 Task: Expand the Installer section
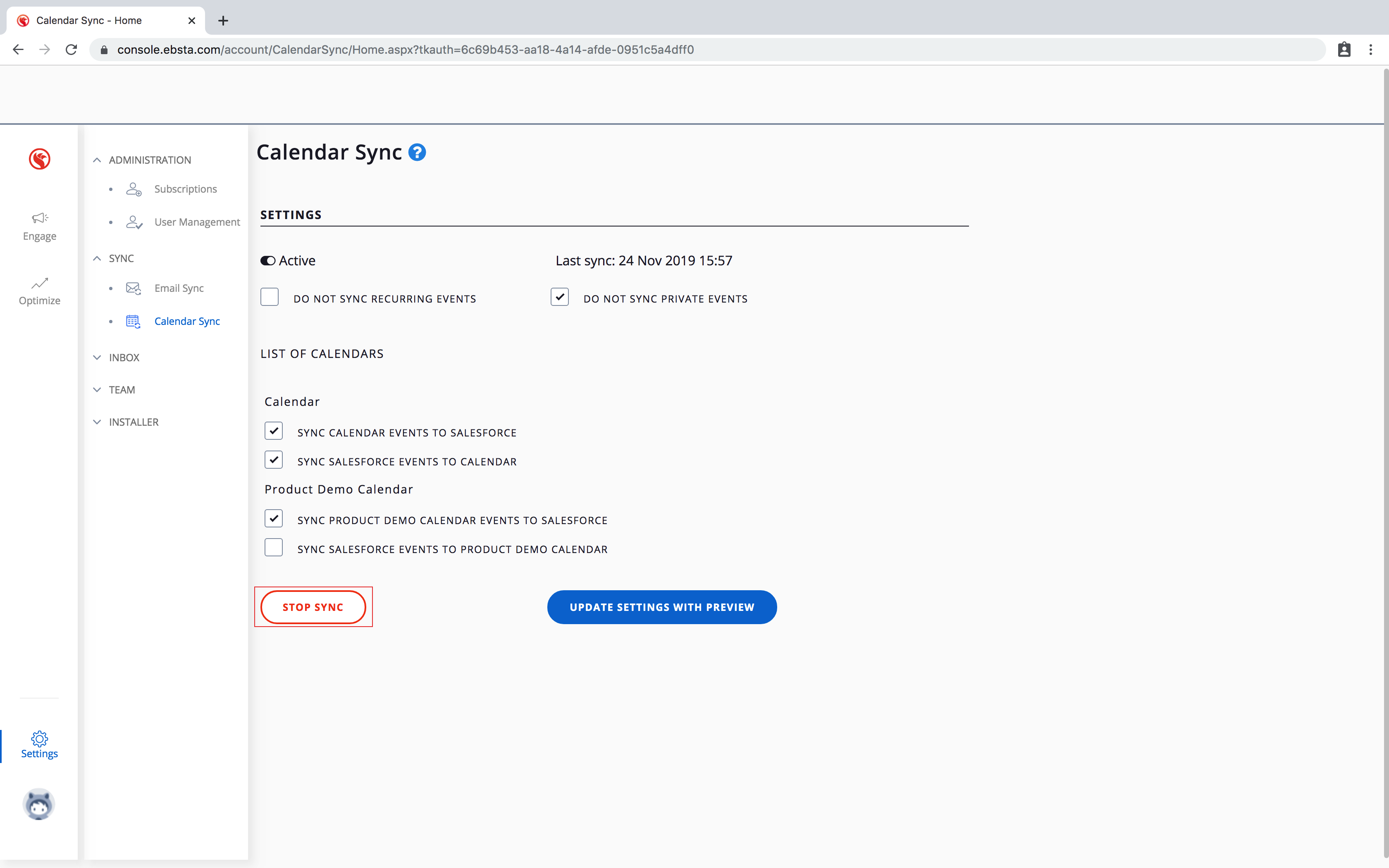pyautogui.click(x=97, y=422)
